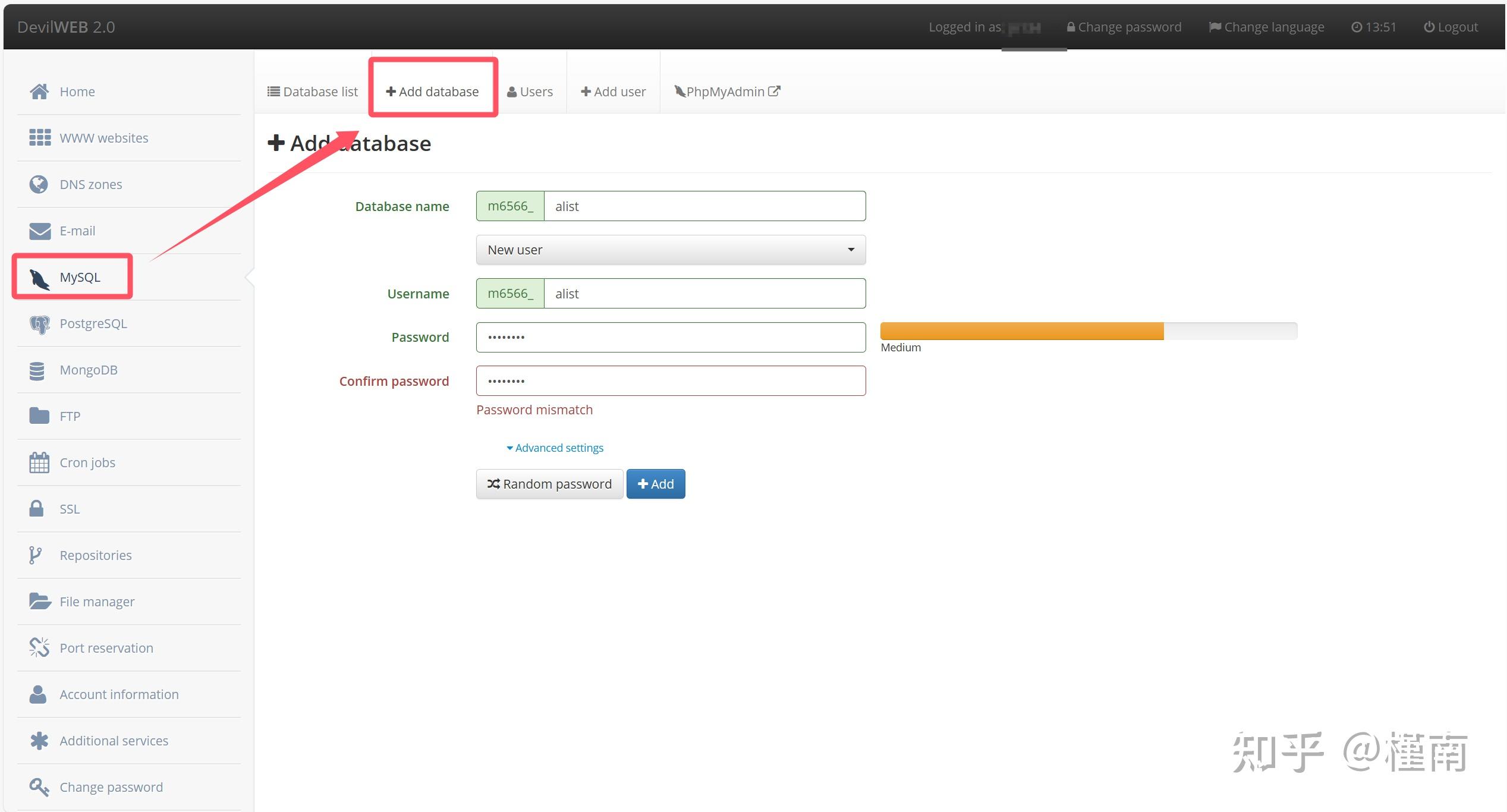Viewport: 1507px width, 812px height.
Task: Focus the Confirm password field
Action: pyautogui.click(x=671, y=381)
